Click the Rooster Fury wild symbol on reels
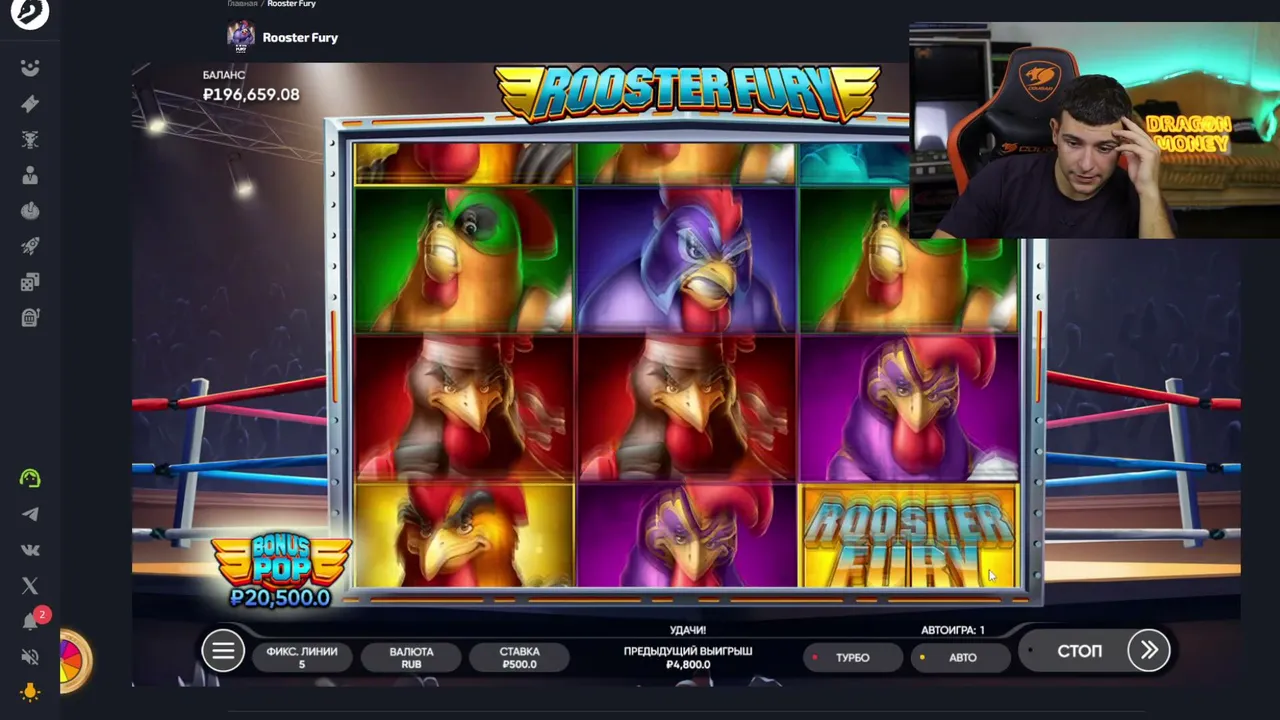1280x720 pixels. (908, 535)
